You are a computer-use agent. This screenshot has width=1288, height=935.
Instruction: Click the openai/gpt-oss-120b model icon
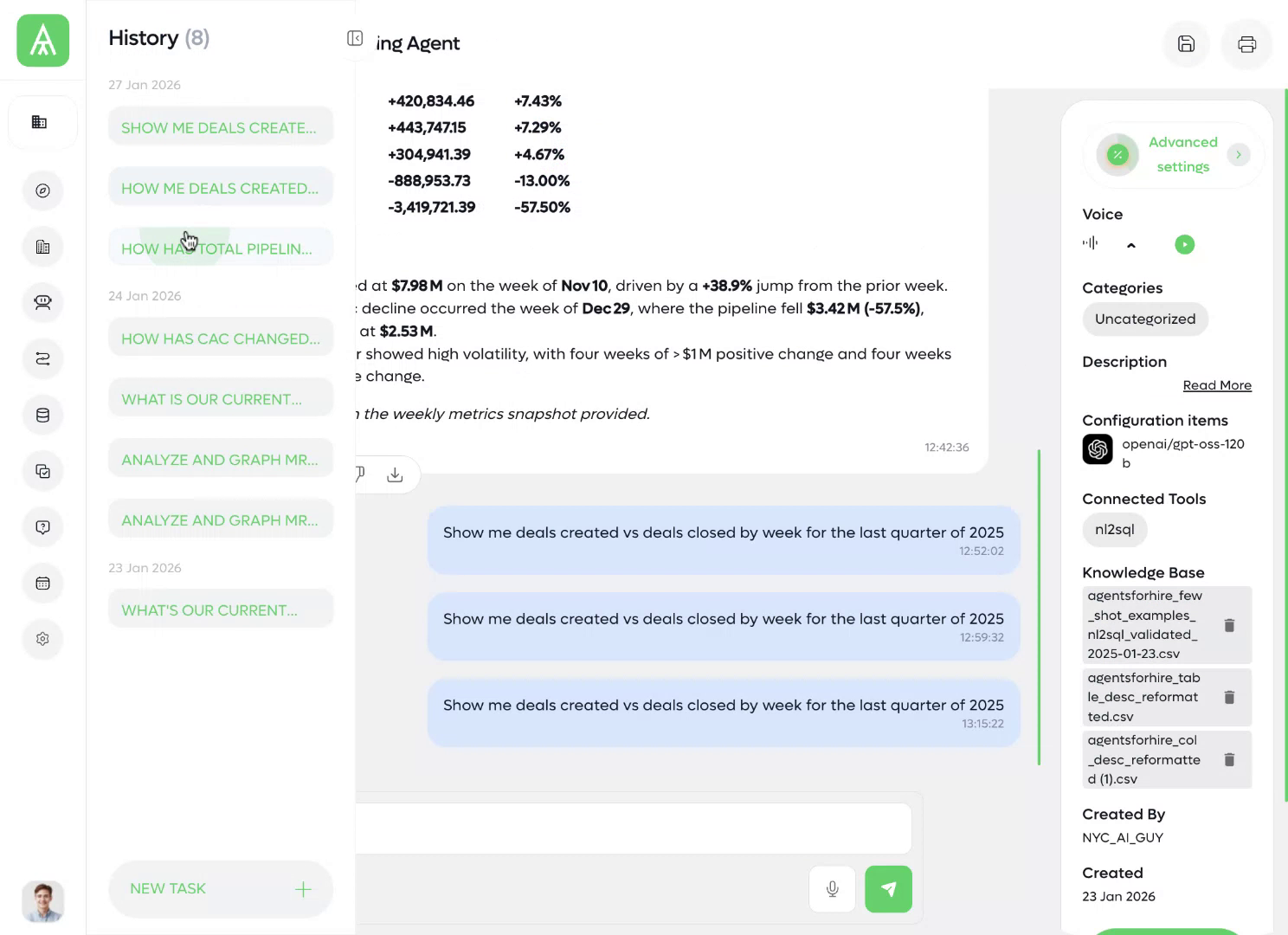tap(1098, 449)
